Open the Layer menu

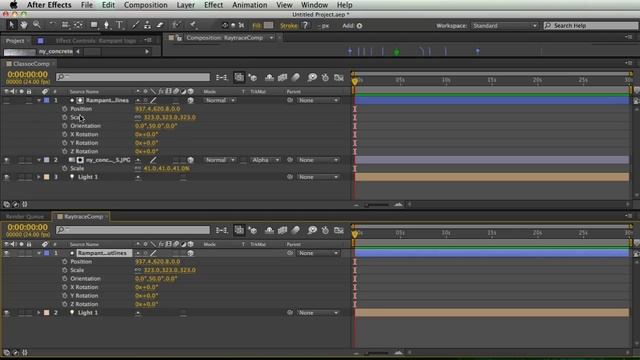pos(185,5)
